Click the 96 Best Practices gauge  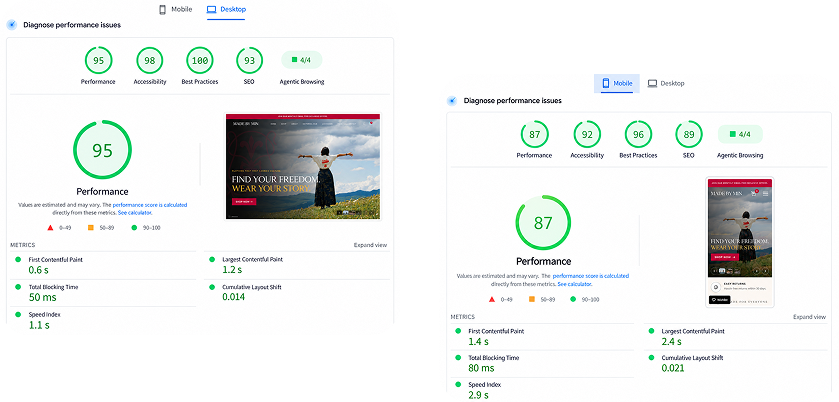(x=638, y=134)
